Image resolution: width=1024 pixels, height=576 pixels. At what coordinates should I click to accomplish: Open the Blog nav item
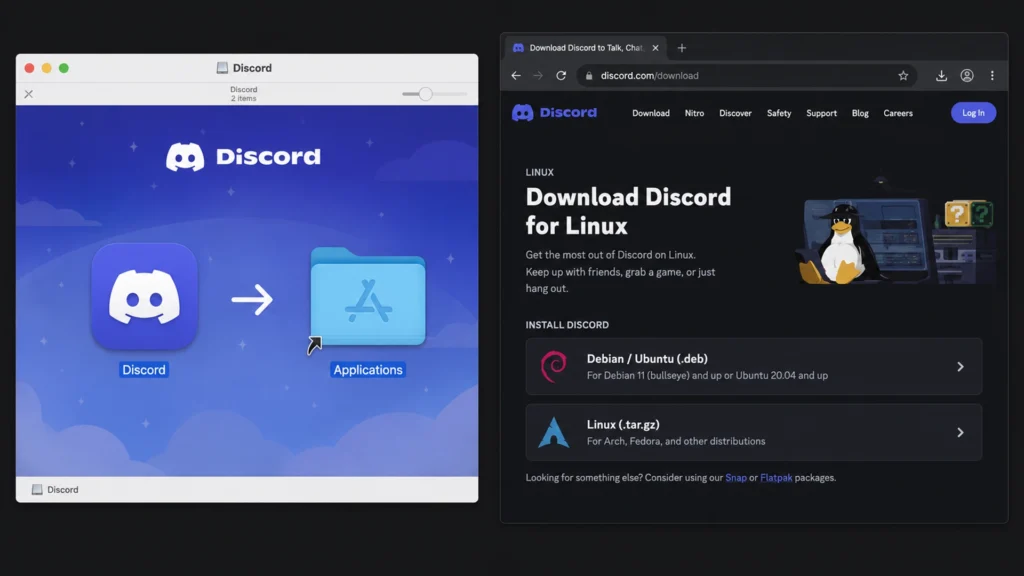pos(860,113)
